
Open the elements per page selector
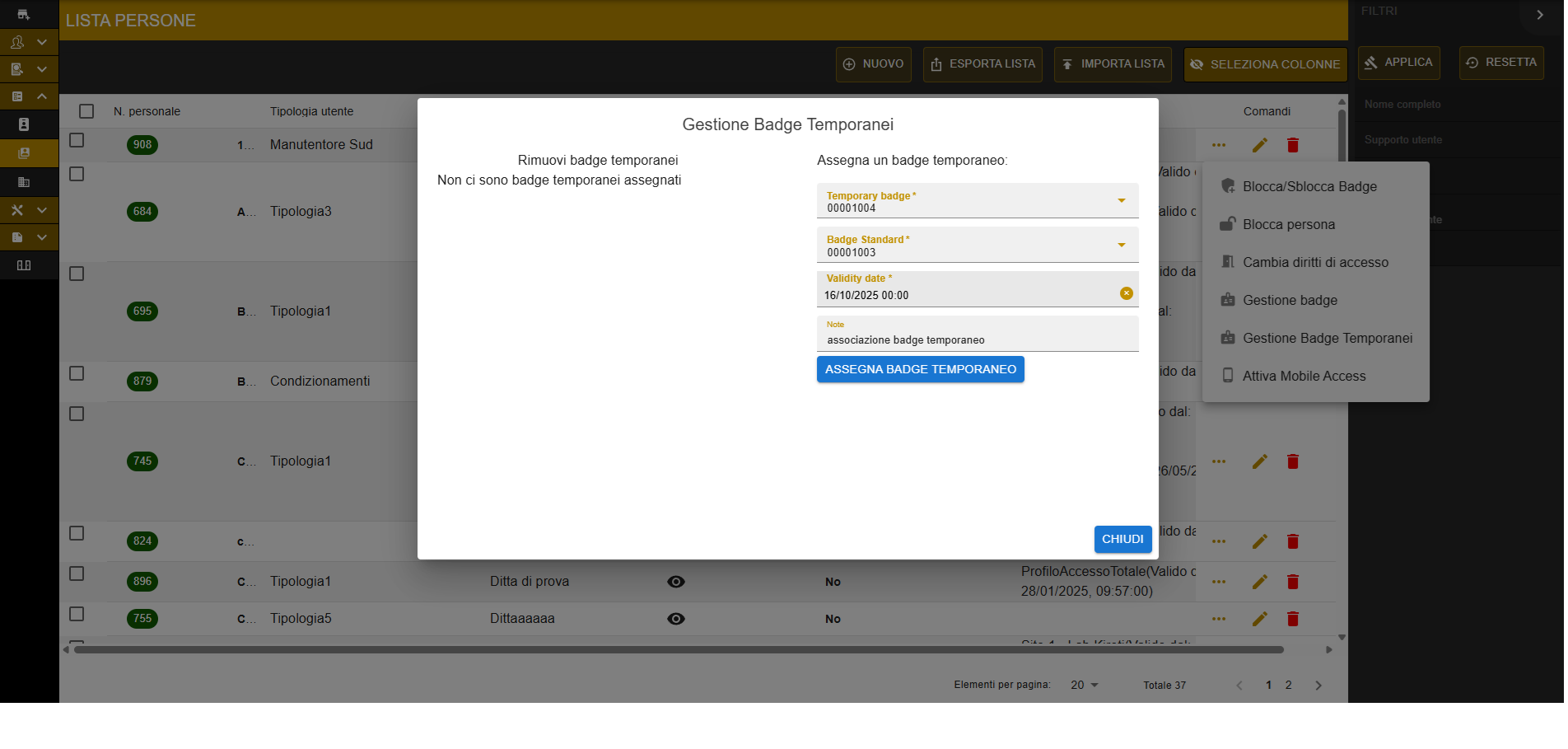[x=1085, y=686]
